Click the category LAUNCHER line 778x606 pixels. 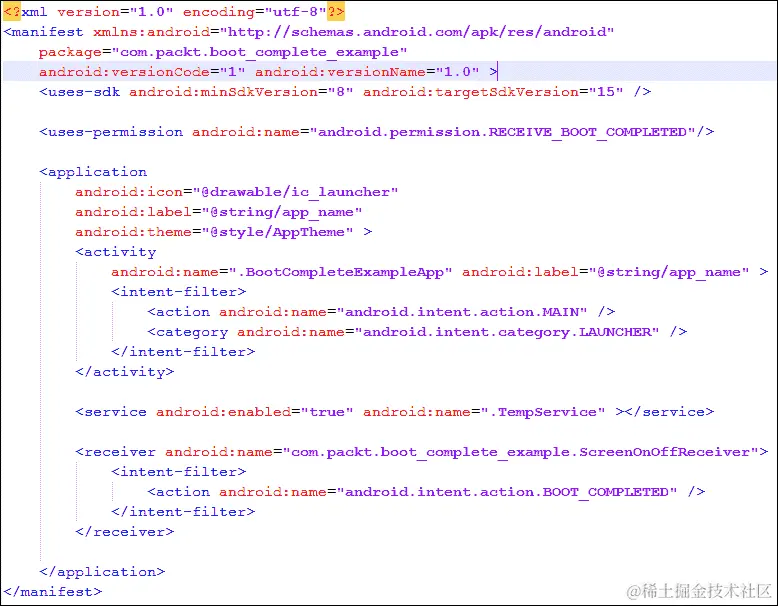(417, 332)
